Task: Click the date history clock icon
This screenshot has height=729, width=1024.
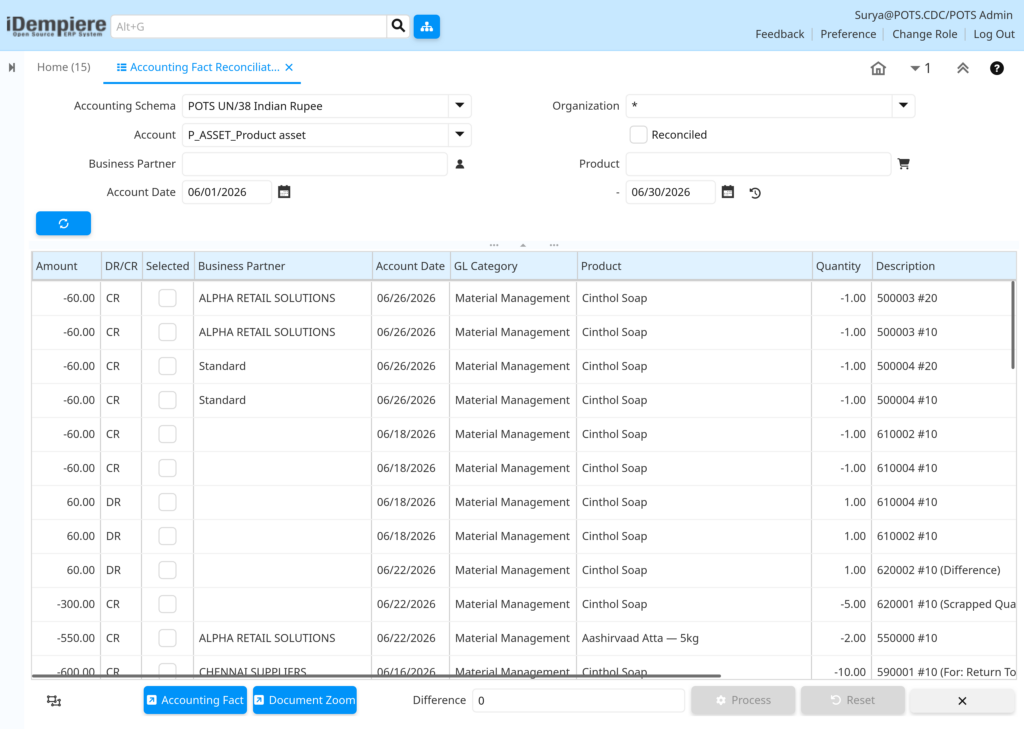Action: click(755, 193)
